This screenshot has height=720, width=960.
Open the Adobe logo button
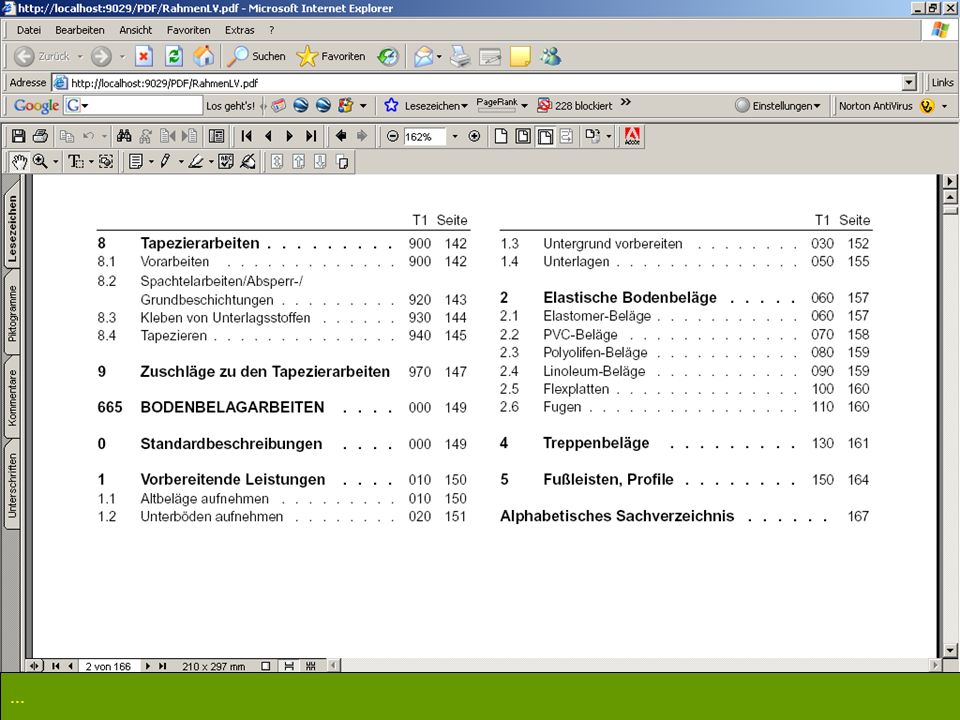pyautogui.click(x=632, y=136)
